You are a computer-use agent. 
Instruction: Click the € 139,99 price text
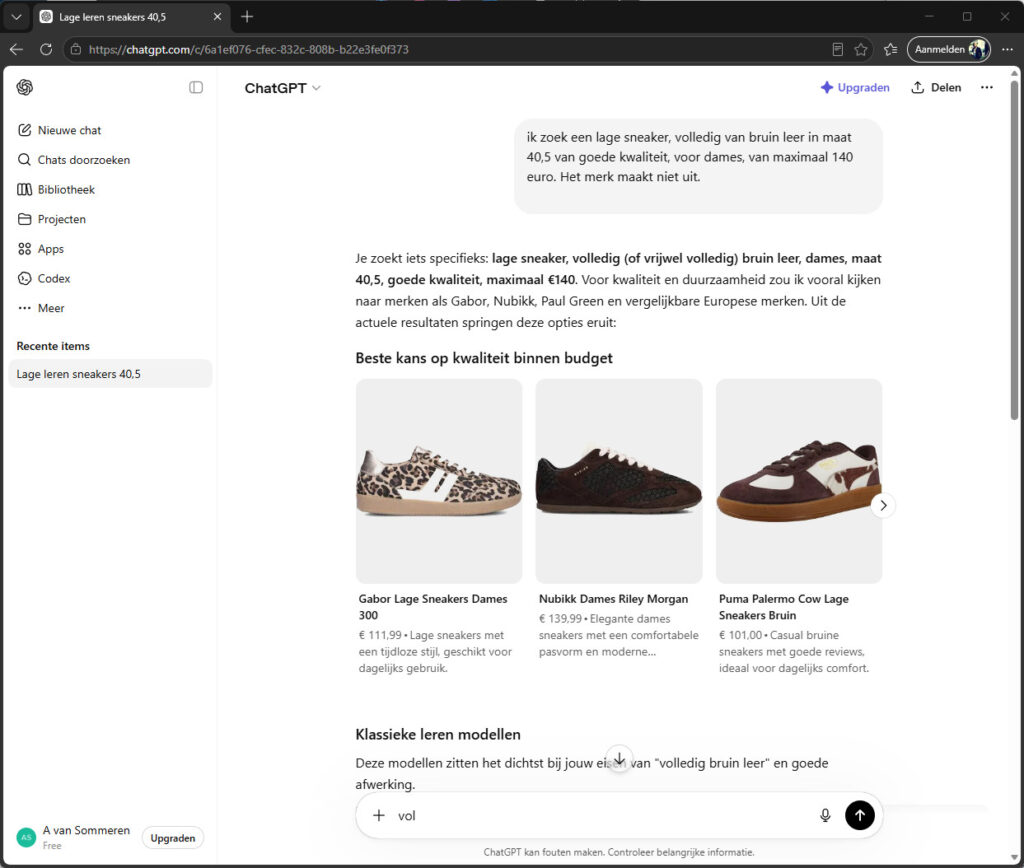[x=560, y=619]
